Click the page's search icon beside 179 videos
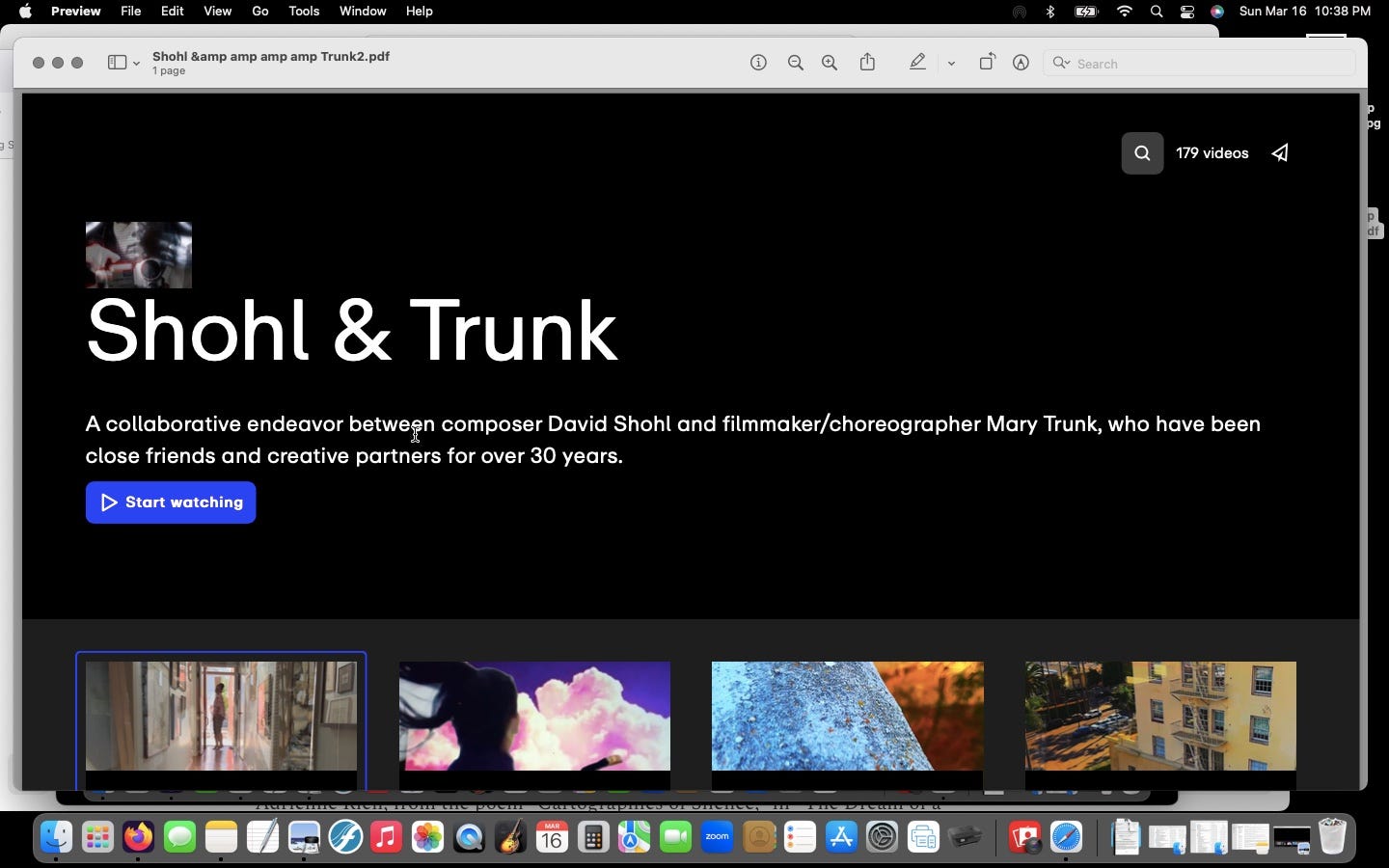Screen dimensions: 1389x868 [1142, 153]
